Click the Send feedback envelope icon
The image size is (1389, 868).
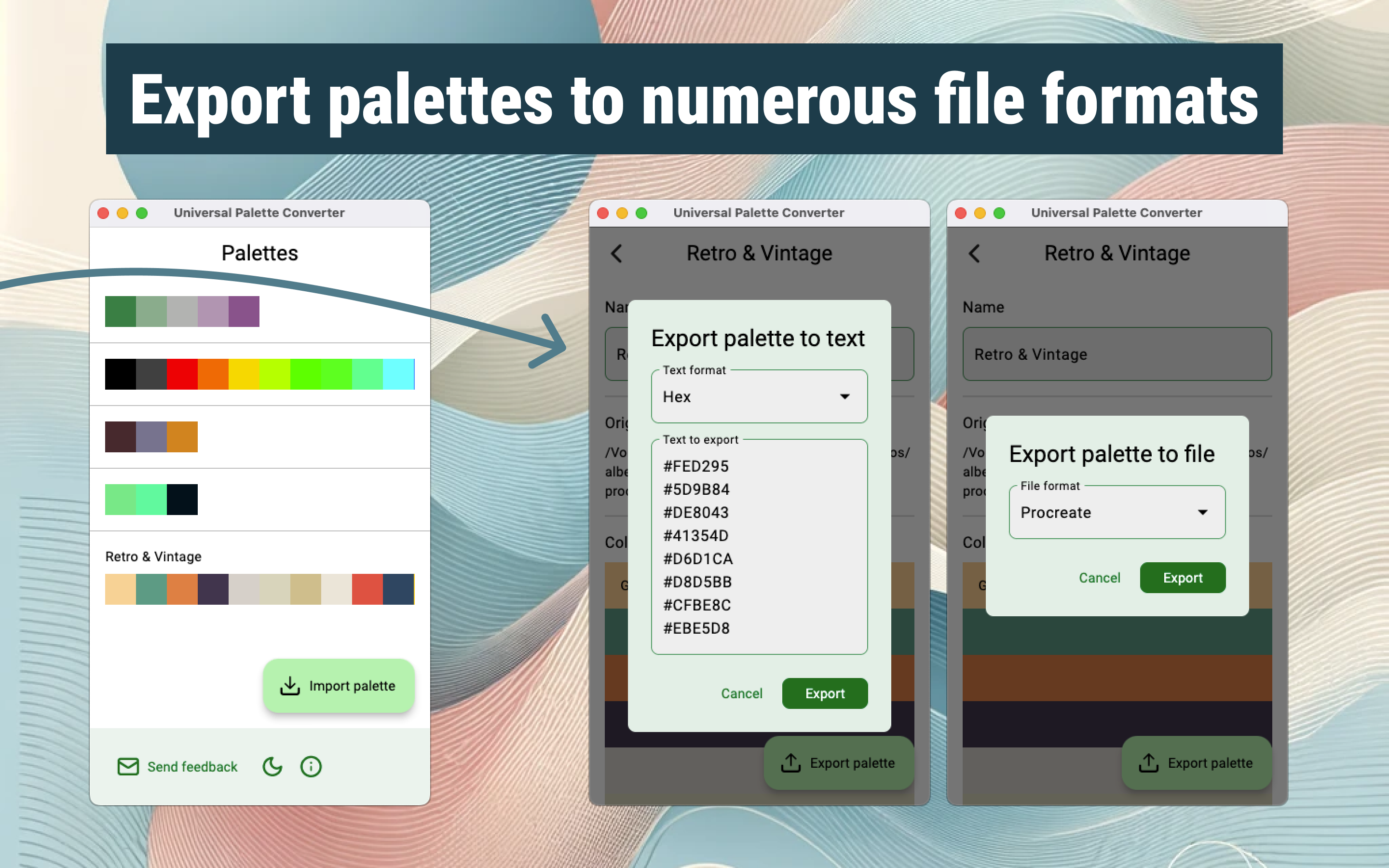point(128,766)
